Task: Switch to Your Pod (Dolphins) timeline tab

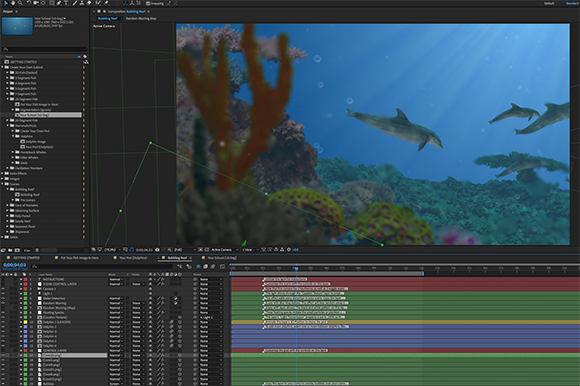Action: click(x=133, y=258)
